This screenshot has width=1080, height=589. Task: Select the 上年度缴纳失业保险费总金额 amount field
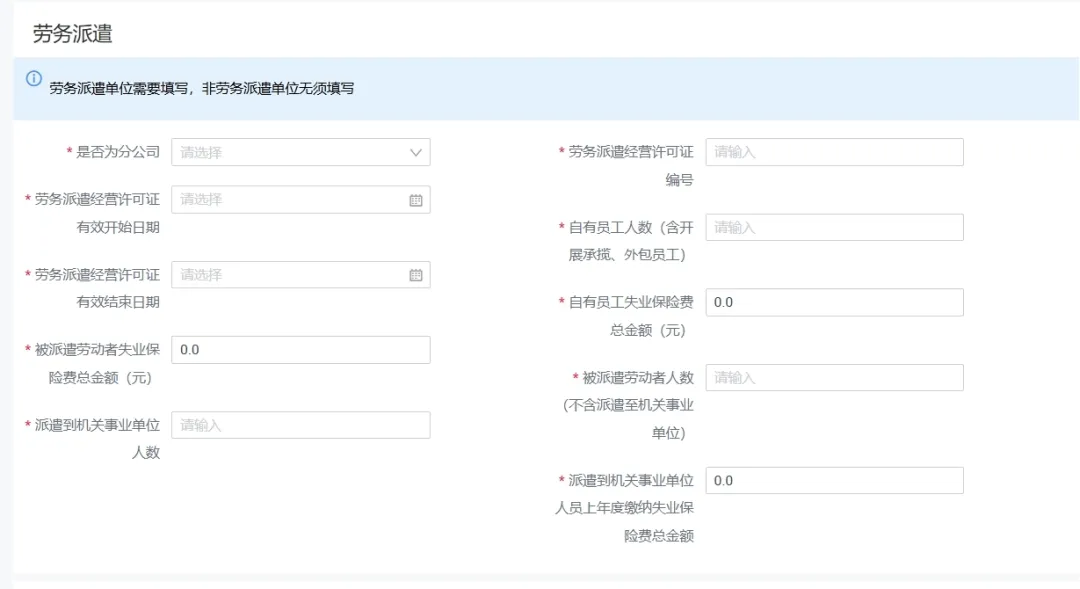click(834, 481)
